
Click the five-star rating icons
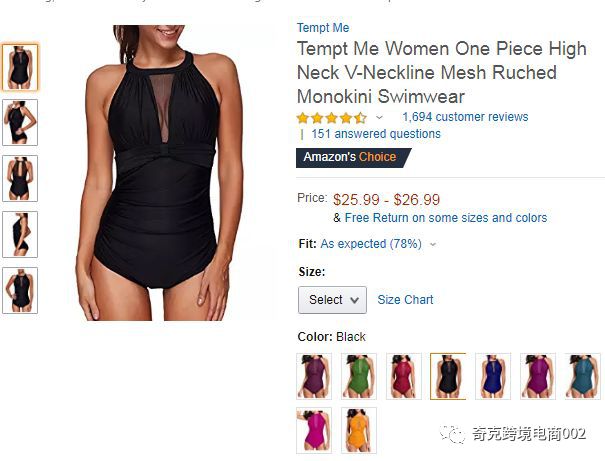pyautogui.click(x=332, y=118)
